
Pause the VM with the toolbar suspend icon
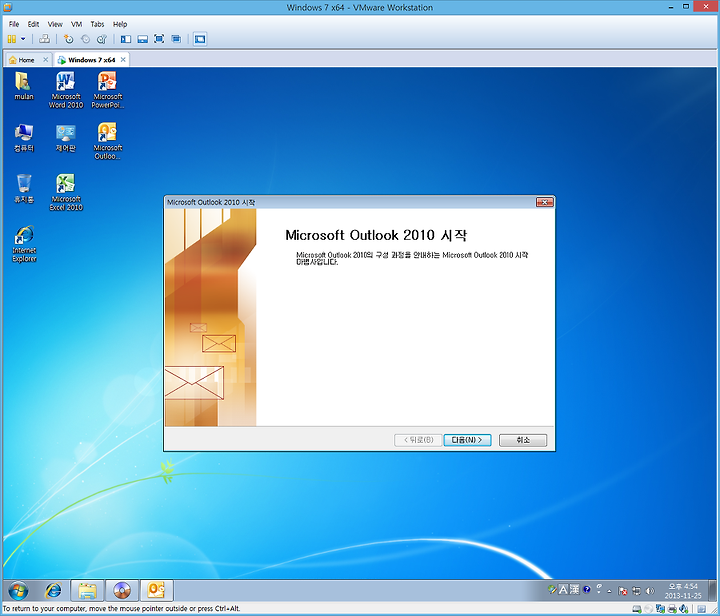pos(12,39)
